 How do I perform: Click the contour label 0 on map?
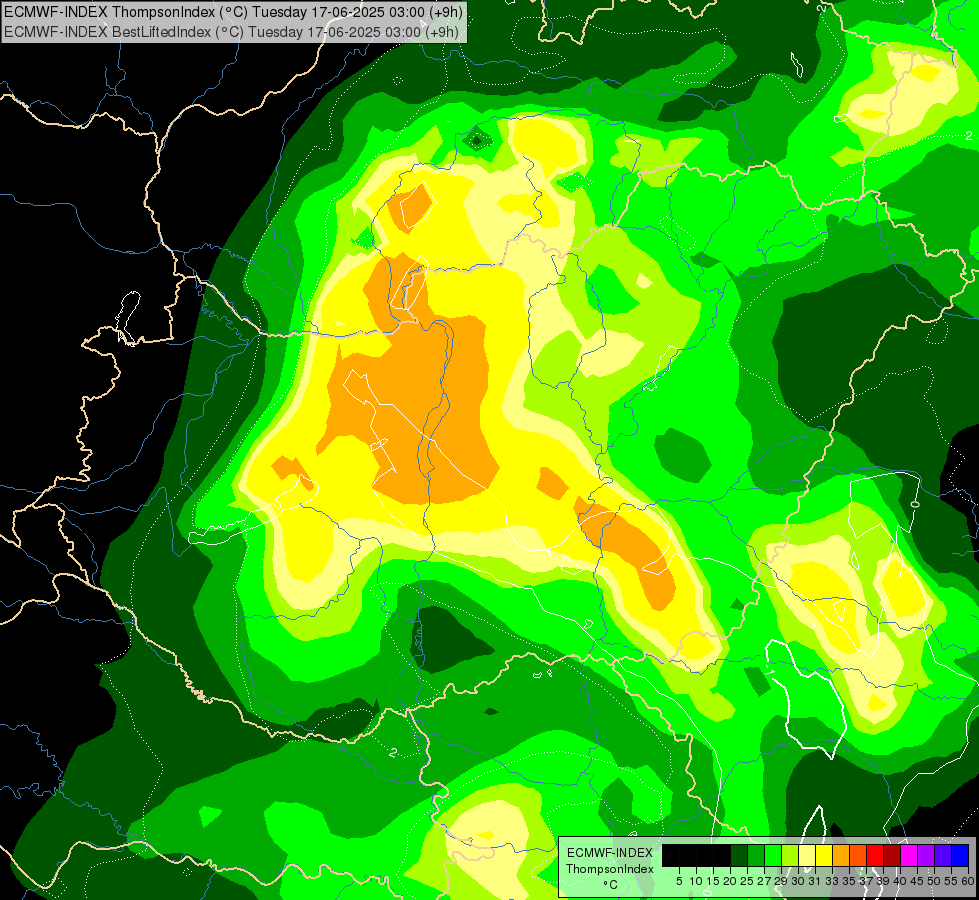coord(915,503)
